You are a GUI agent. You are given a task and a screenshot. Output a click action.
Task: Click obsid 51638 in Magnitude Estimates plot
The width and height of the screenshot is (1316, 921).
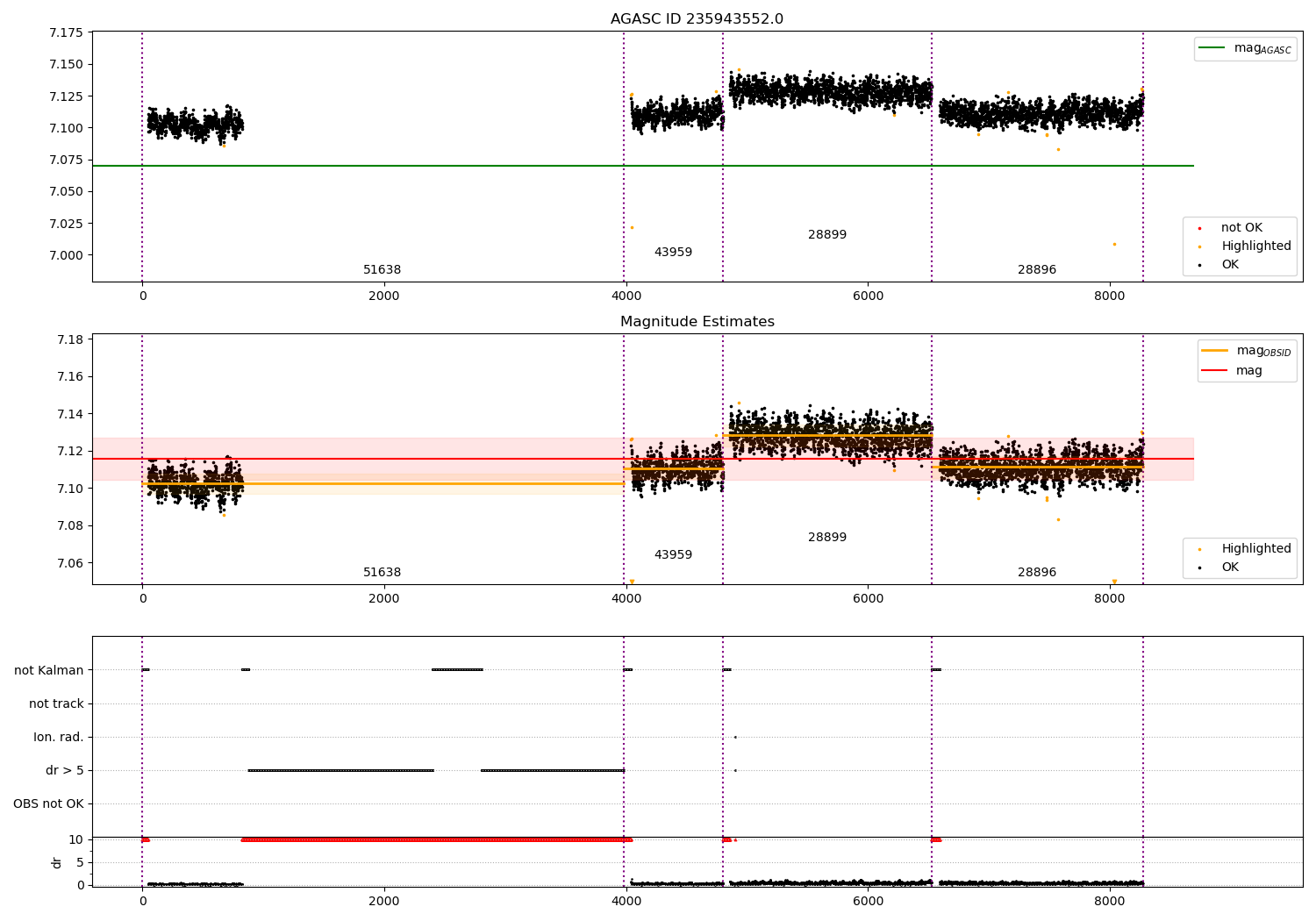[x=382, y=573]
